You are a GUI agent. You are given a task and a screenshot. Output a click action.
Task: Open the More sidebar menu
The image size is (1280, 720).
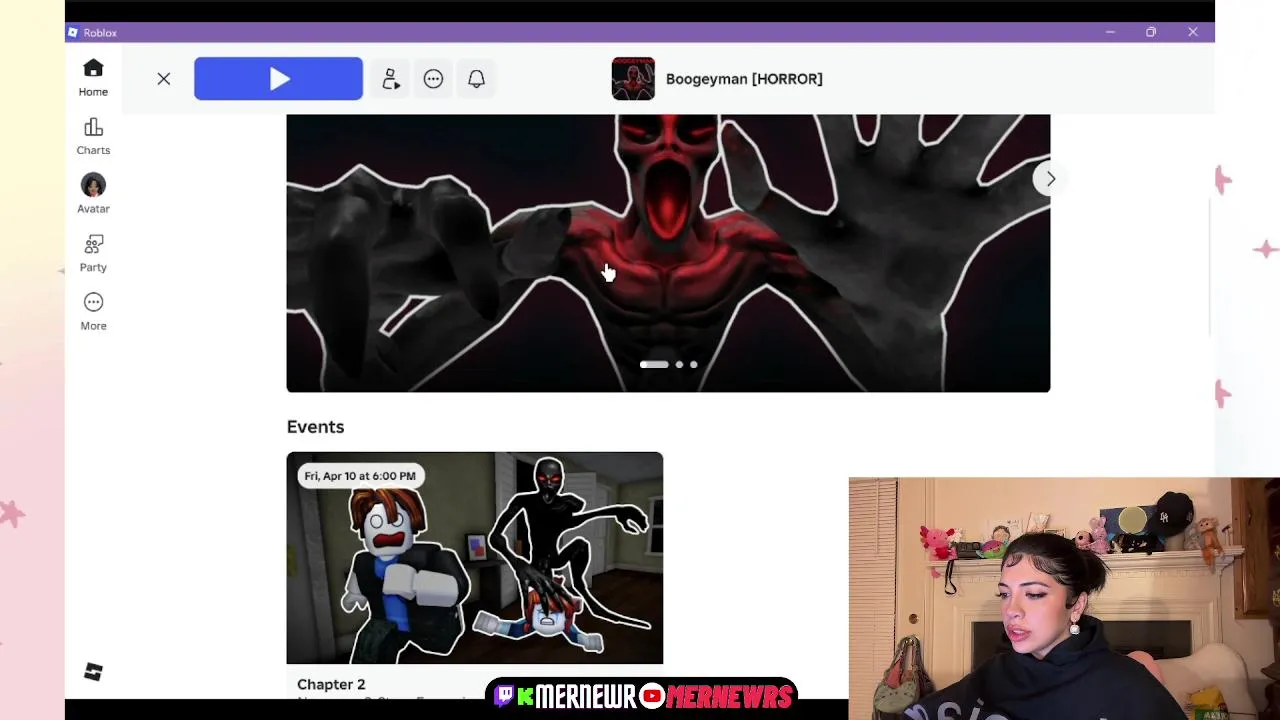pyautogui.click(x=93, y=311)
